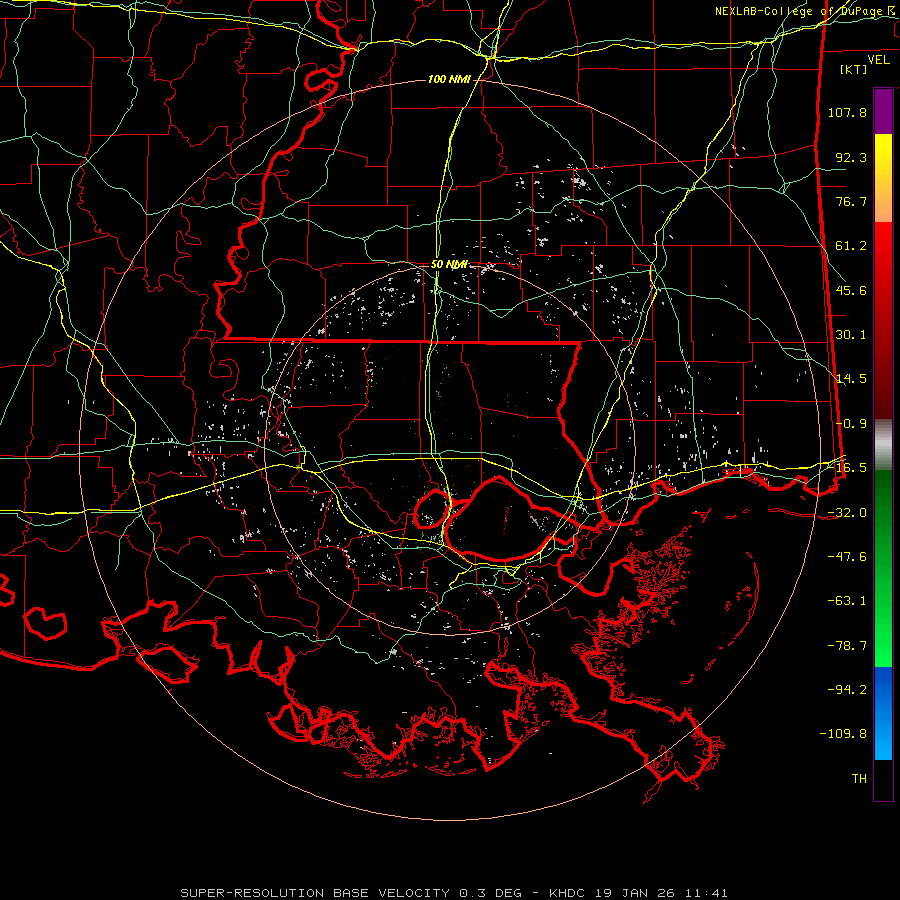The height and width of the screenshot is (900, 900).
Task: Select the -63.1 scale value
Action: 847,601
